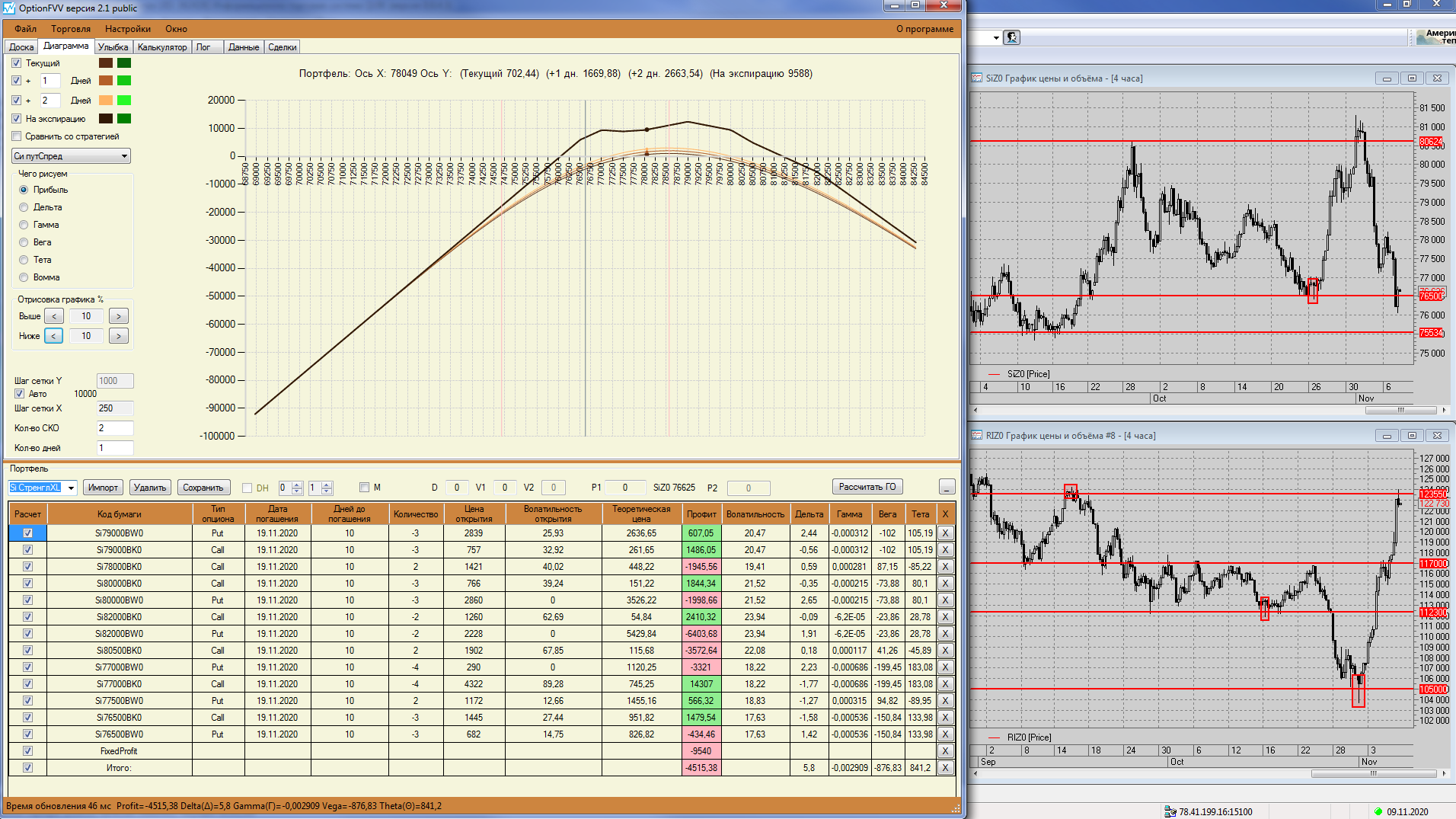Select the Вомма radio button
Screen dimensions: 1456x819
[x=24, y=277]
